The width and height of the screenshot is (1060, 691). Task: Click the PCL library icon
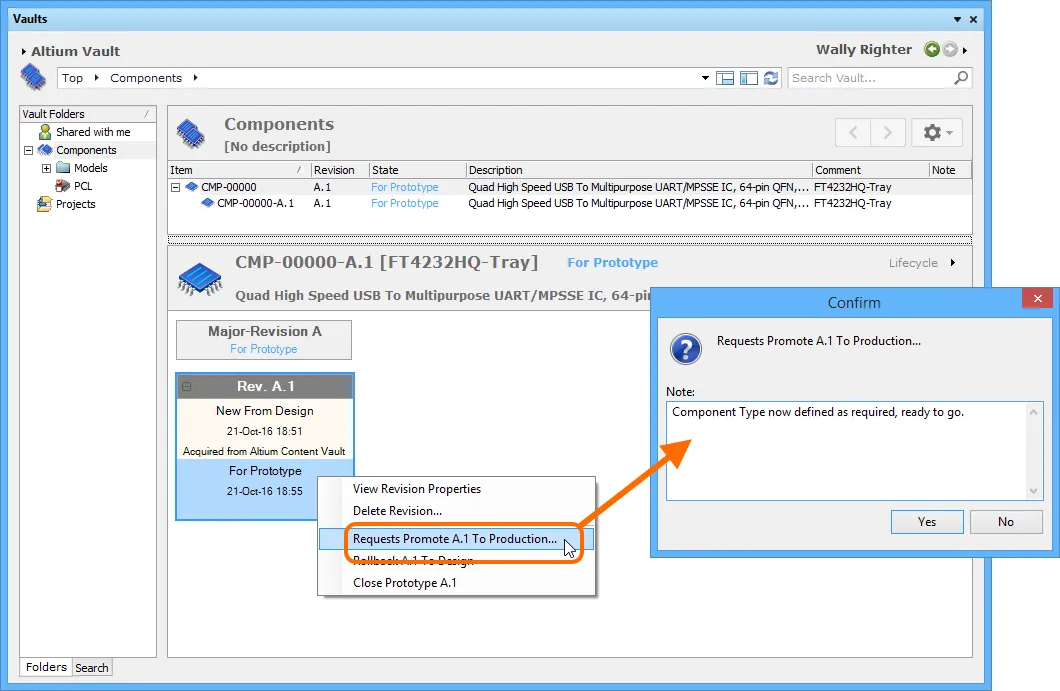click(63, 186)
